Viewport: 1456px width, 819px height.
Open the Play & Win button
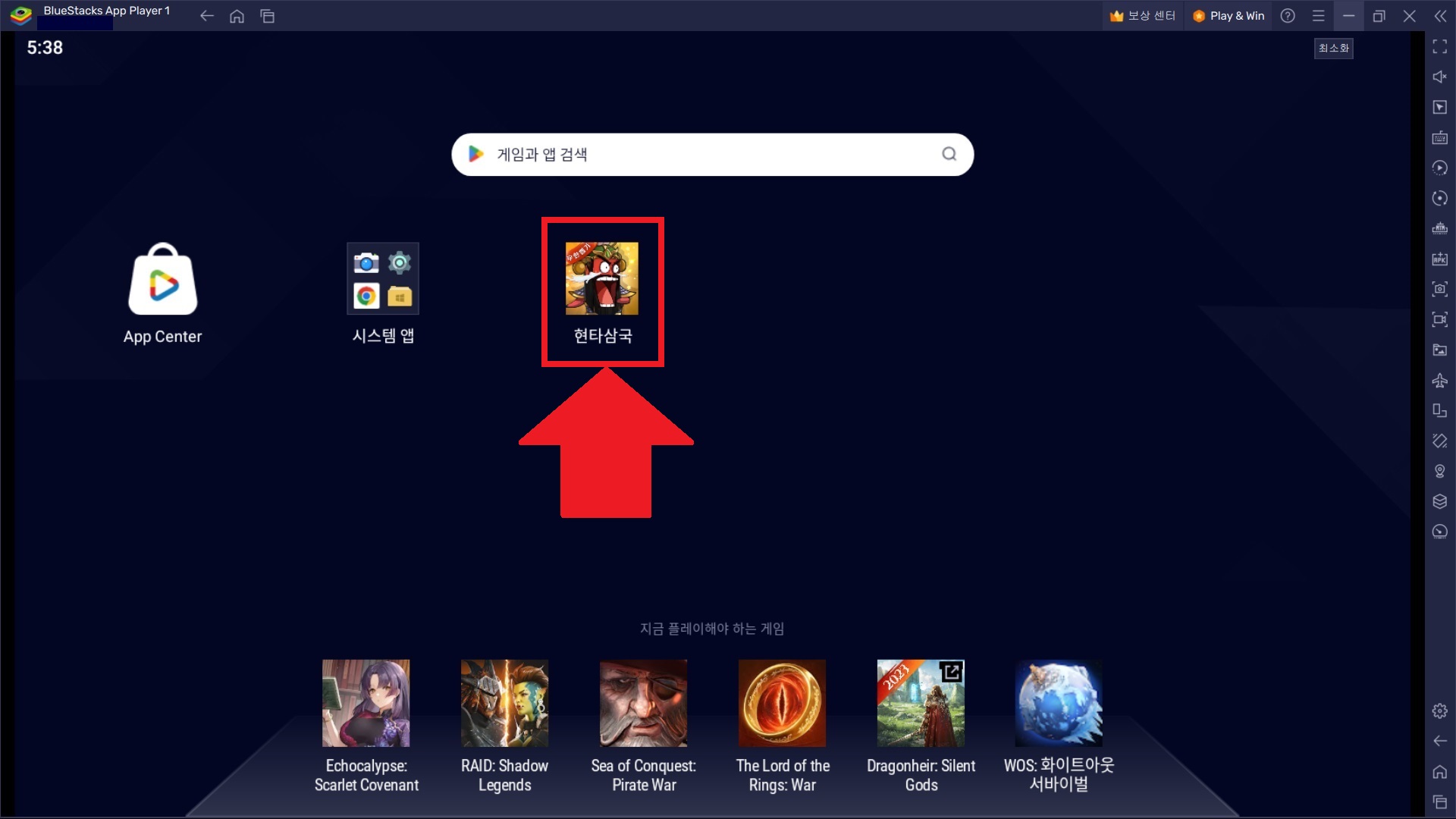point(1228,16)
